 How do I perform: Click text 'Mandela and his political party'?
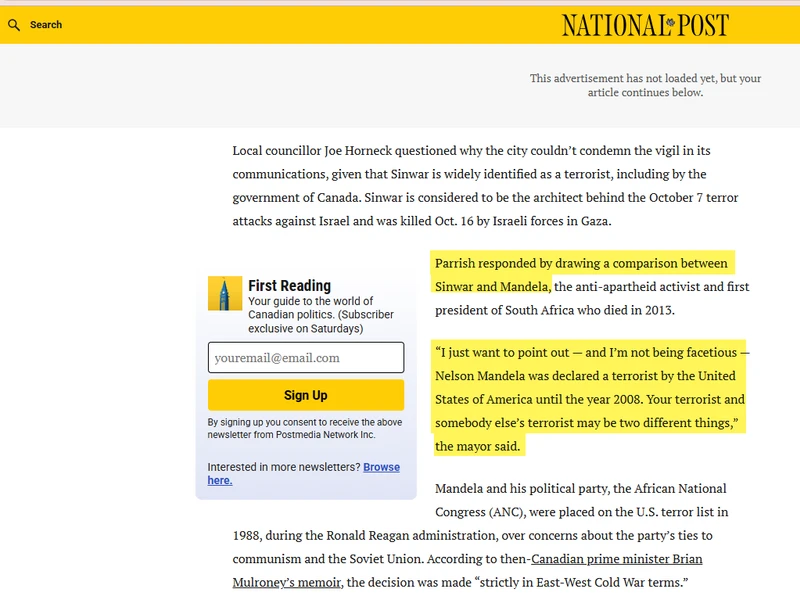tap(521, 489)
